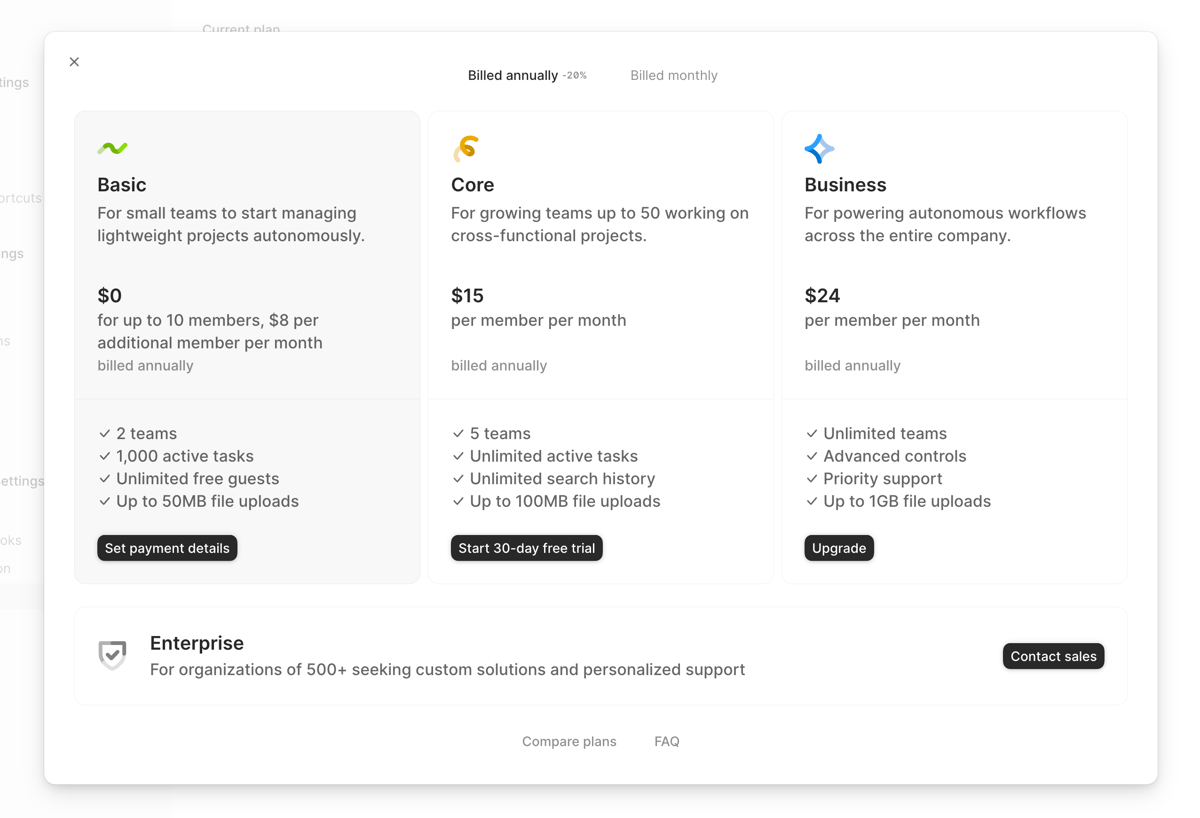The width and height of the screenshot is (1200, 818).
Task: Click the Enterprise shield icon
Action: [x=112, y=655]
